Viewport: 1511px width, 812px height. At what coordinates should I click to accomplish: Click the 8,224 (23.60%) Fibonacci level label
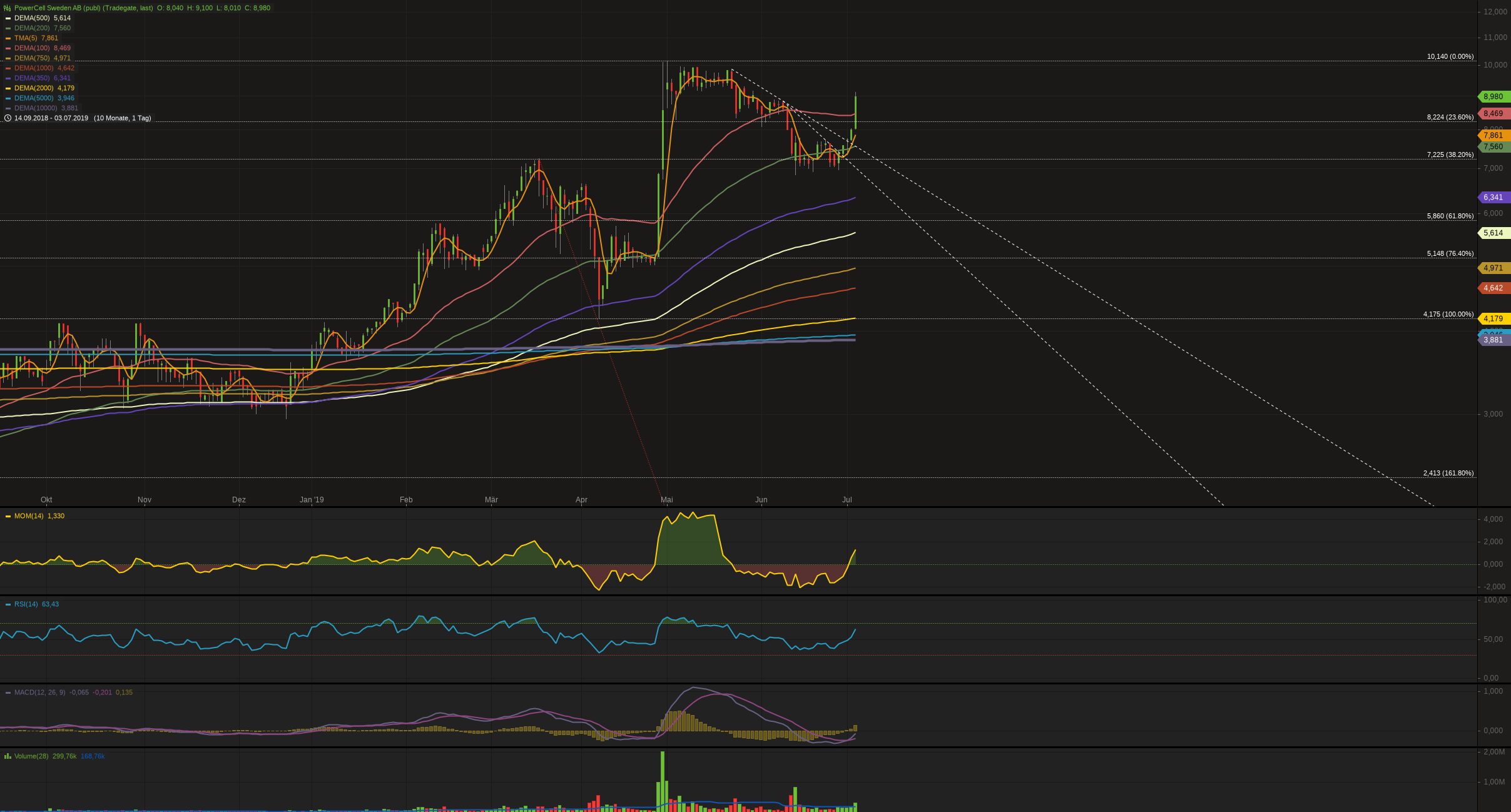click(x=1450, y=118)
